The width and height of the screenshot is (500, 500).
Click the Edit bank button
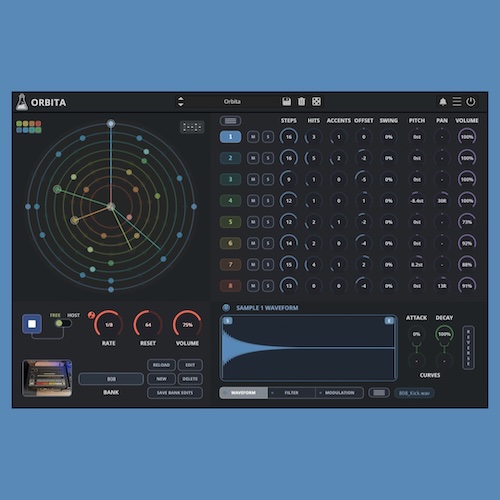coord(190,365)
